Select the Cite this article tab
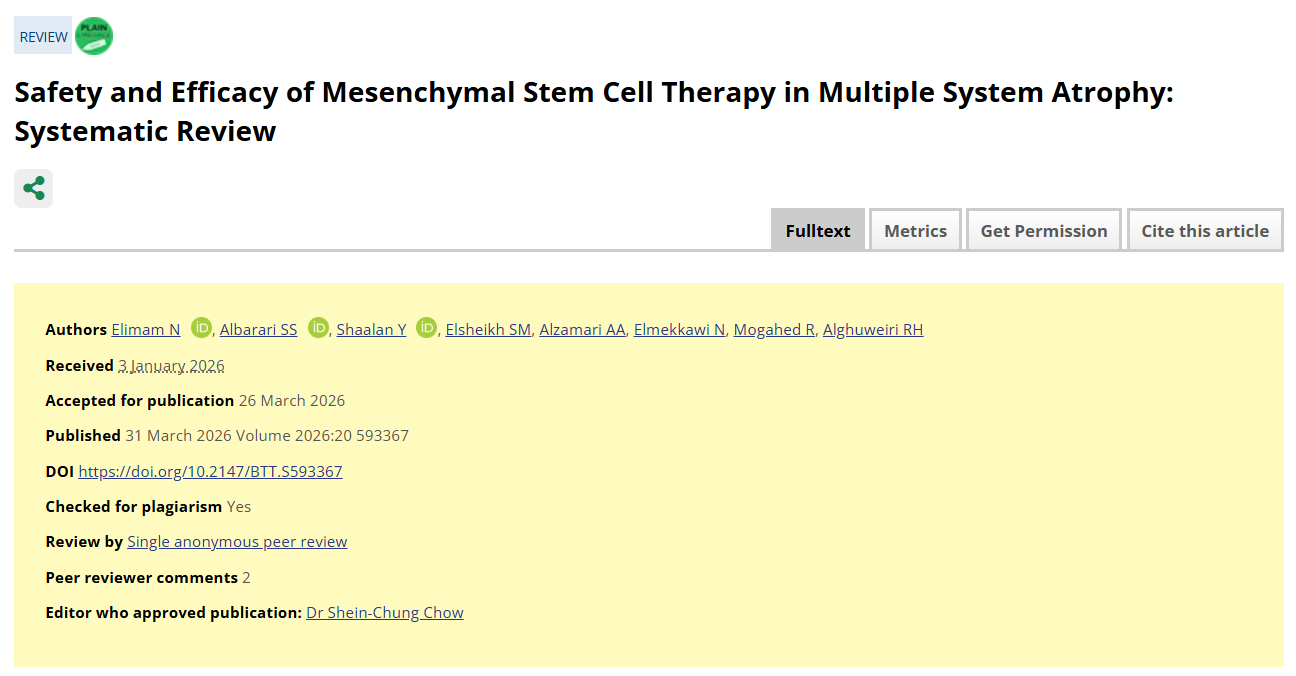 coord(1204,230)
